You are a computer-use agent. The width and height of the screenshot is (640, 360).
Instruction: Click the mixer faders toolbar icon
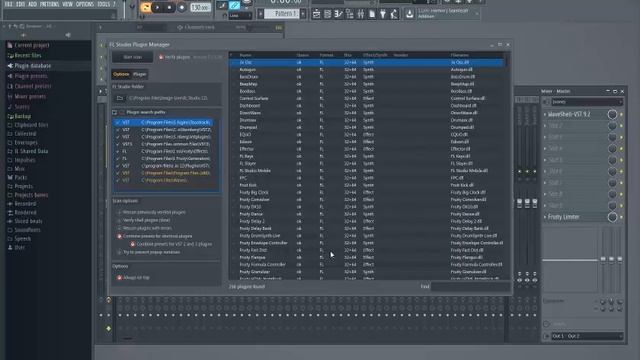pyautogui.click(x=361, y=14)
